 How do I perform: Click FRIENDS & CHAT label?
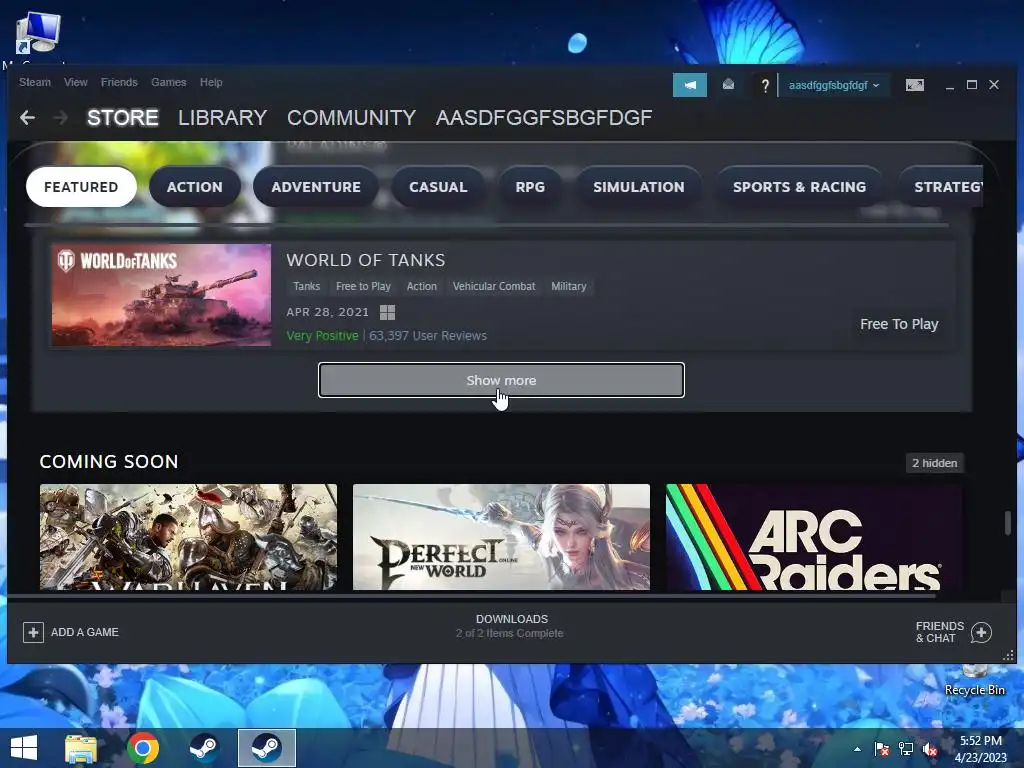tap(940, 632)
